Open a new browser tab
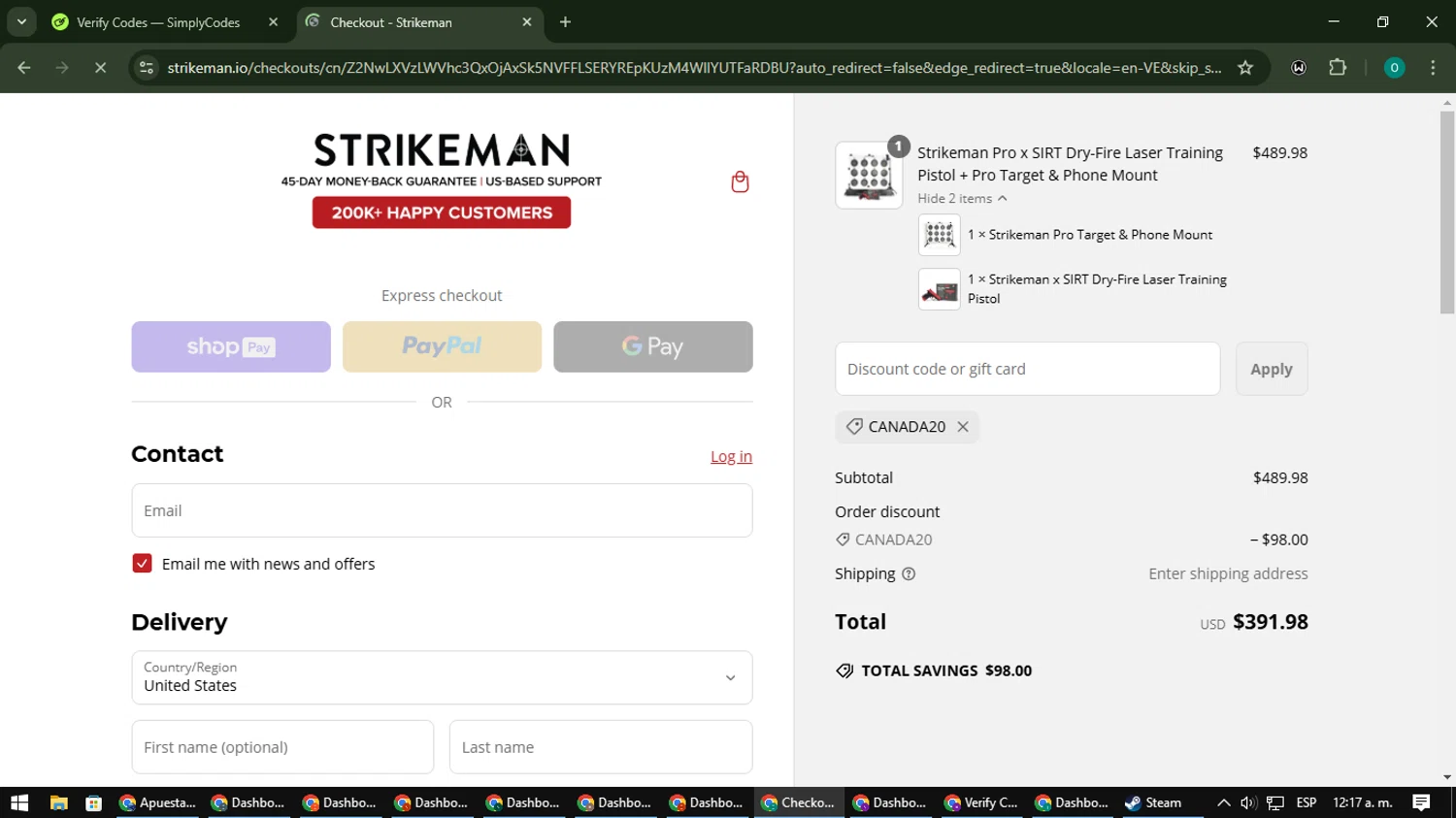Screen dimensions: 1456x818 [565, 21]
